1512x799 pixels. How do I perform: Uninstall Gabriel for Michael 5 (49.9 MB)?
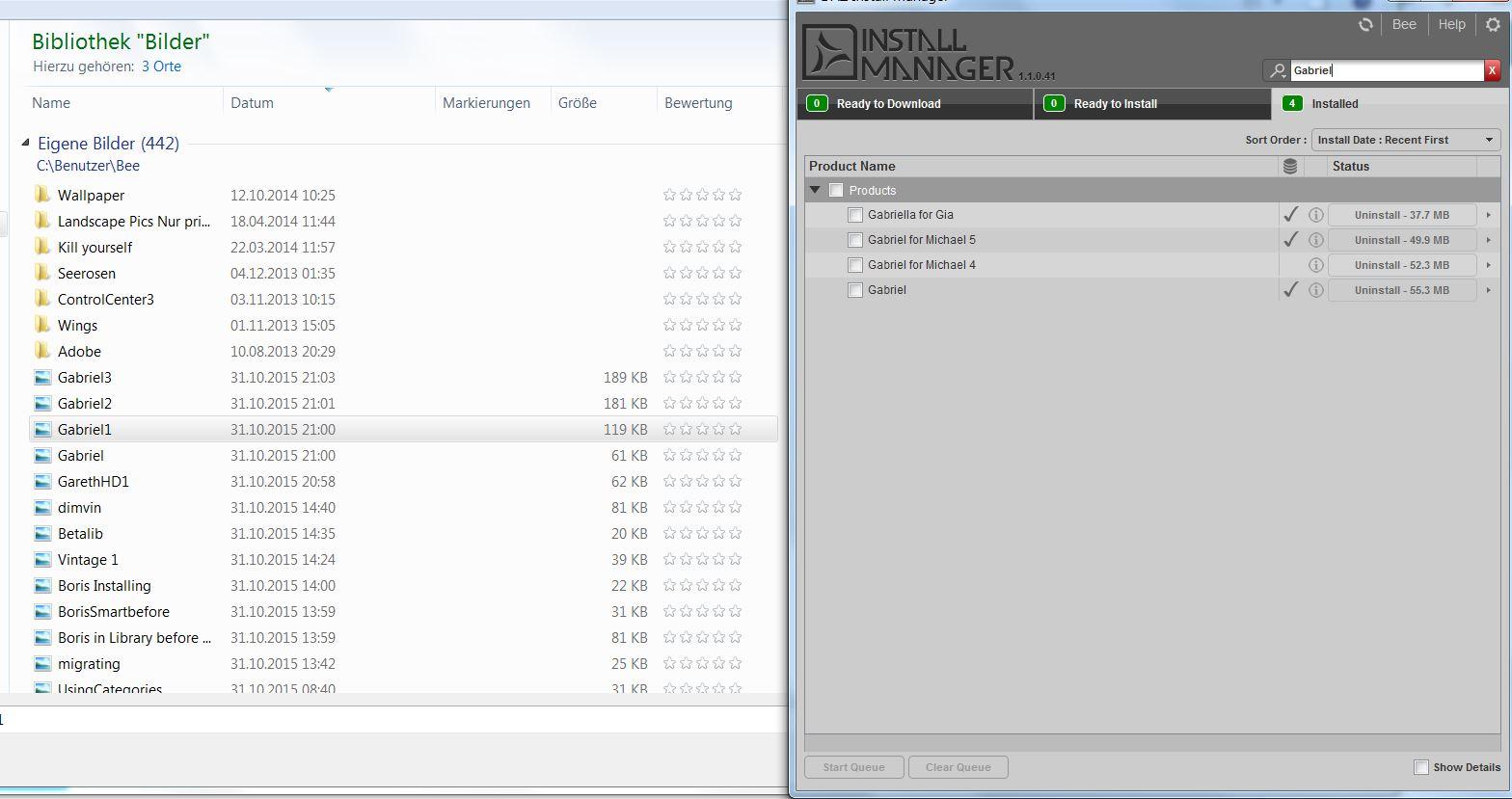click(x=1401, y=240)
